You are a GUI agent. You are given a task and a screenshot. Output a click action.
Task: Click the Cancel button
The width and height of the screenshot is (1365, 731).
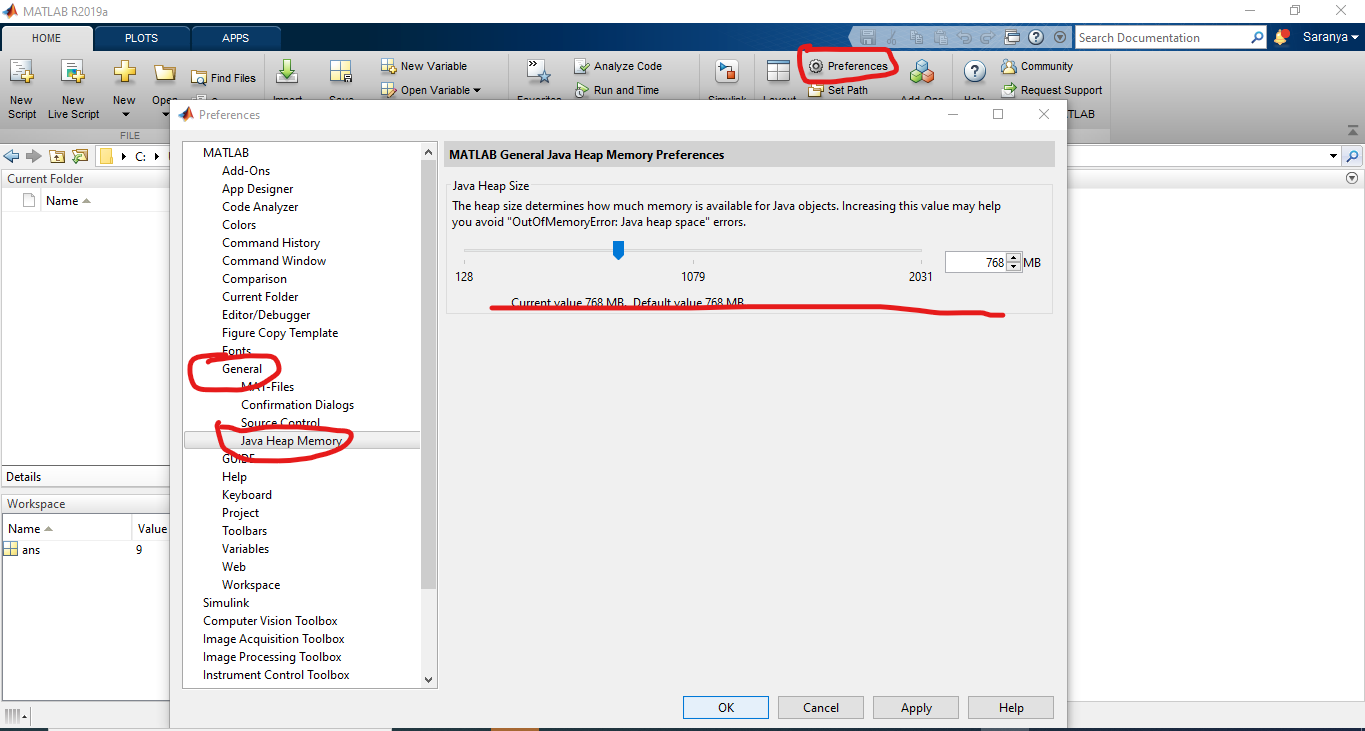[x=820, y=707]
